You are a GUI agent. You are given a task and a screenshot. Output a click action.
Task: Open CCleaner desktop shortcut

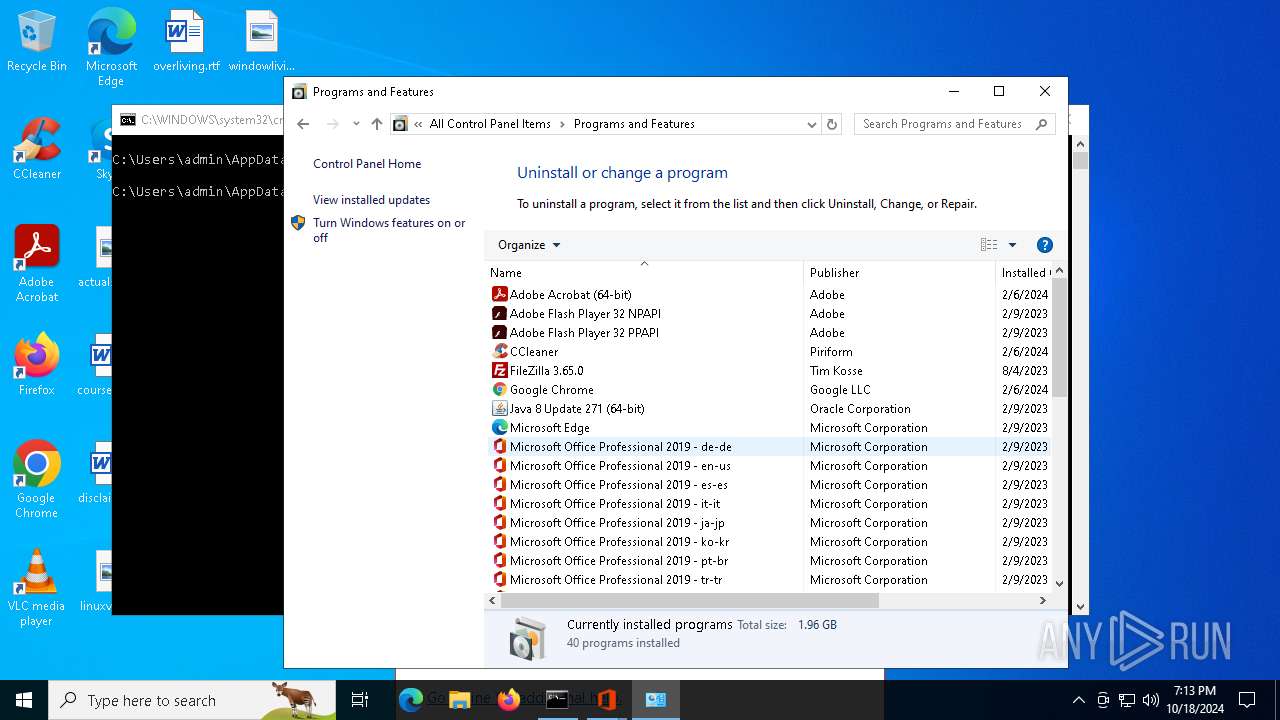(37, 149)
